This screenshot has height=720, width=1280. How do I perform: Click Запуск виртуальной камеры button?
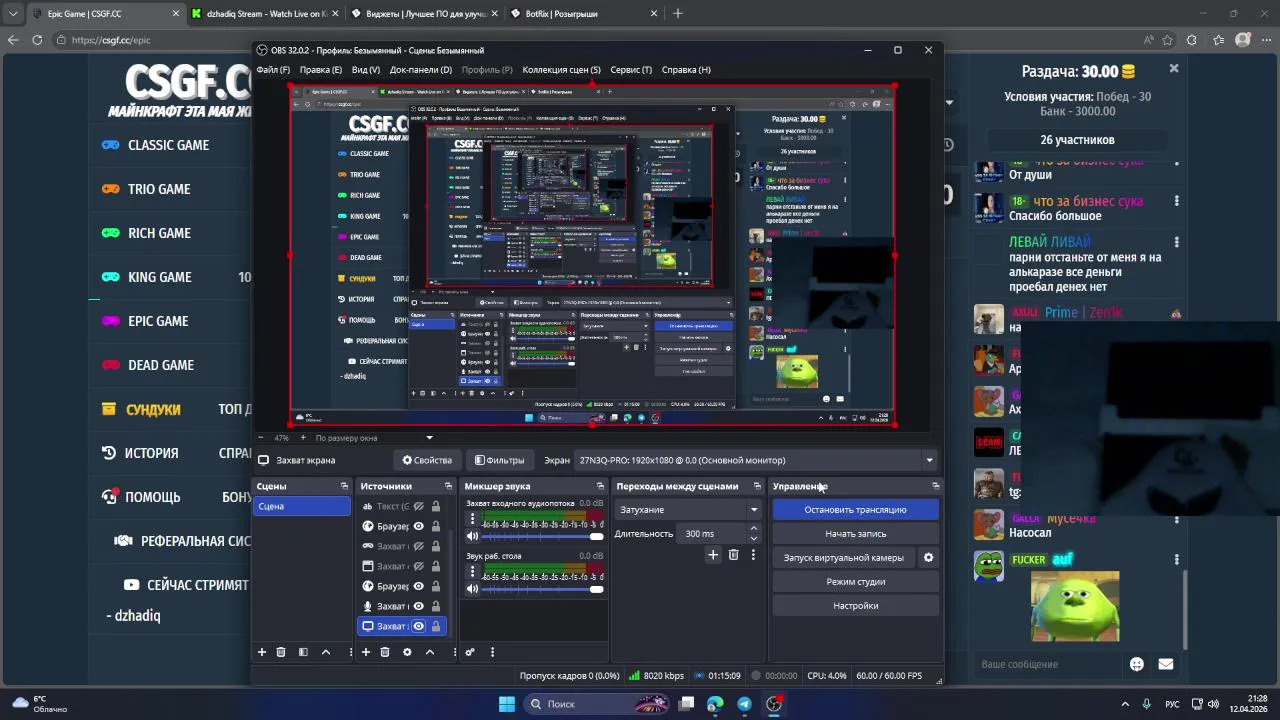tap(844, 558)
